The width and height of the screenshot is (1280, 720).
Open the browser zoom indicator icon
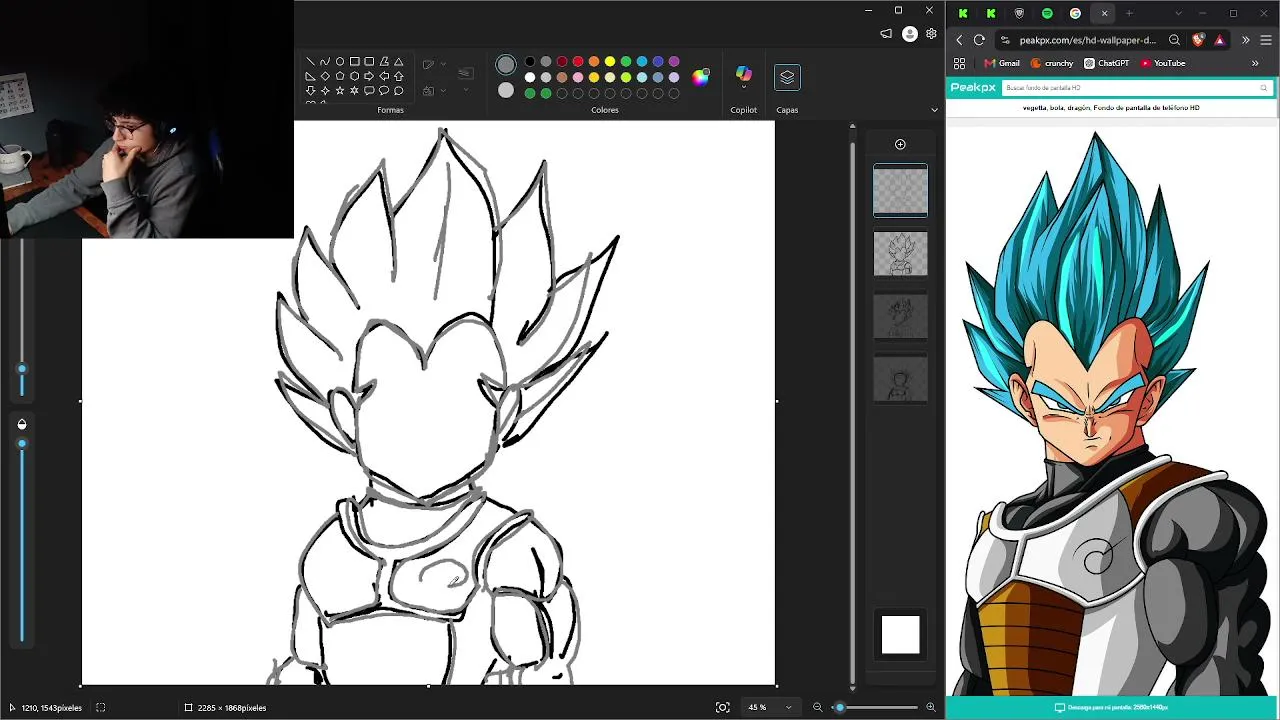point(1175,40)
